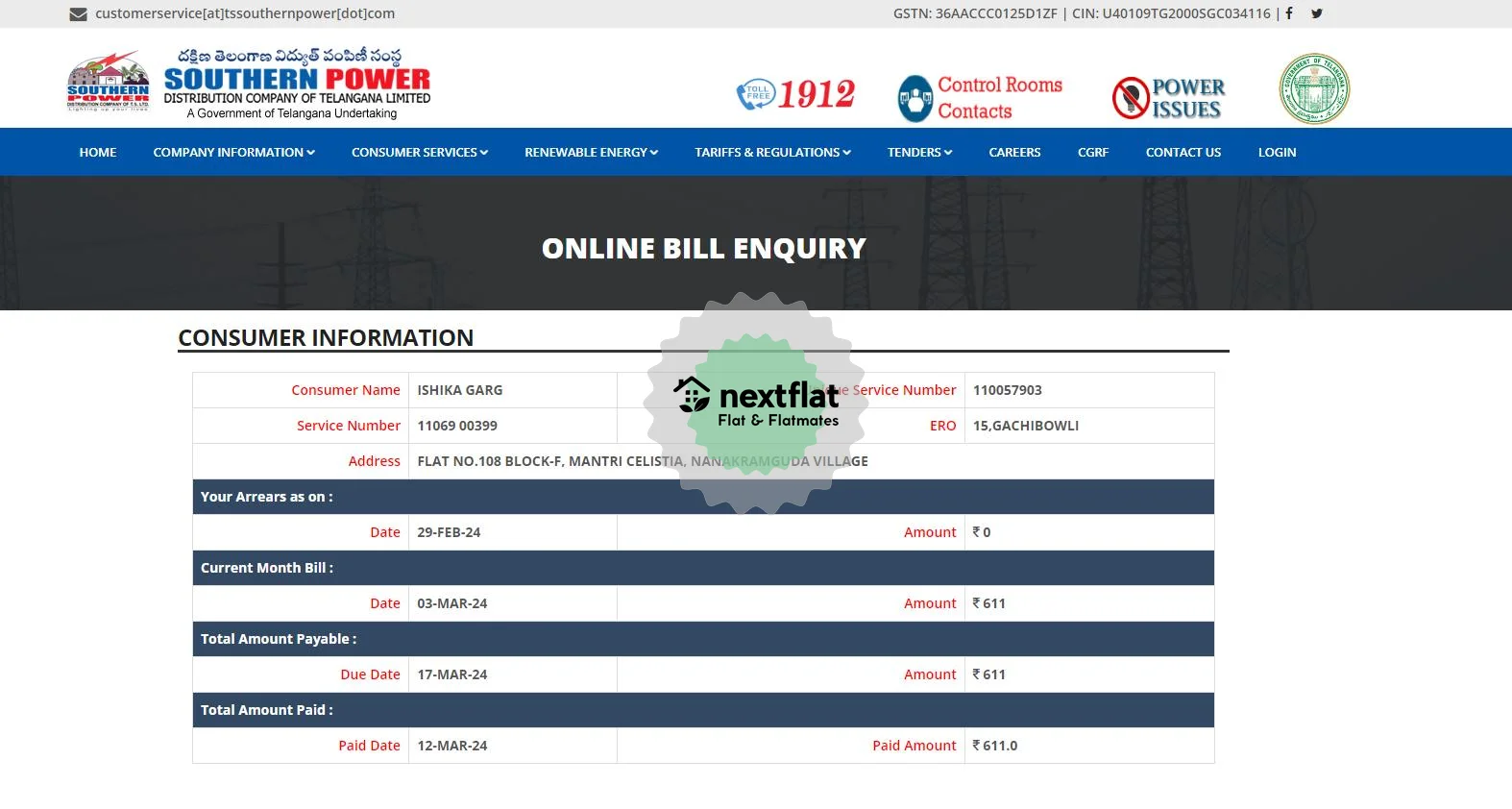Open the Twitter page icon
The width and height of the screenshot is (1512, 809).
point(1317,13)
